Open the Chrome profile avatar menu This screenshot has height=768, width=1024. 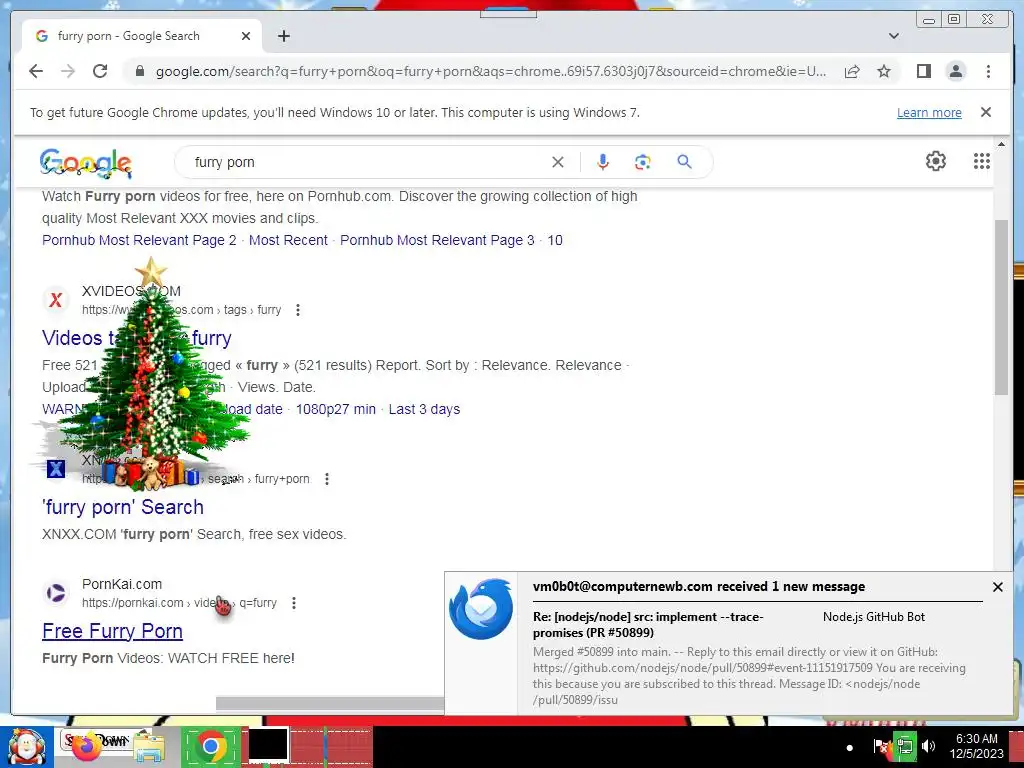(955, 71)
